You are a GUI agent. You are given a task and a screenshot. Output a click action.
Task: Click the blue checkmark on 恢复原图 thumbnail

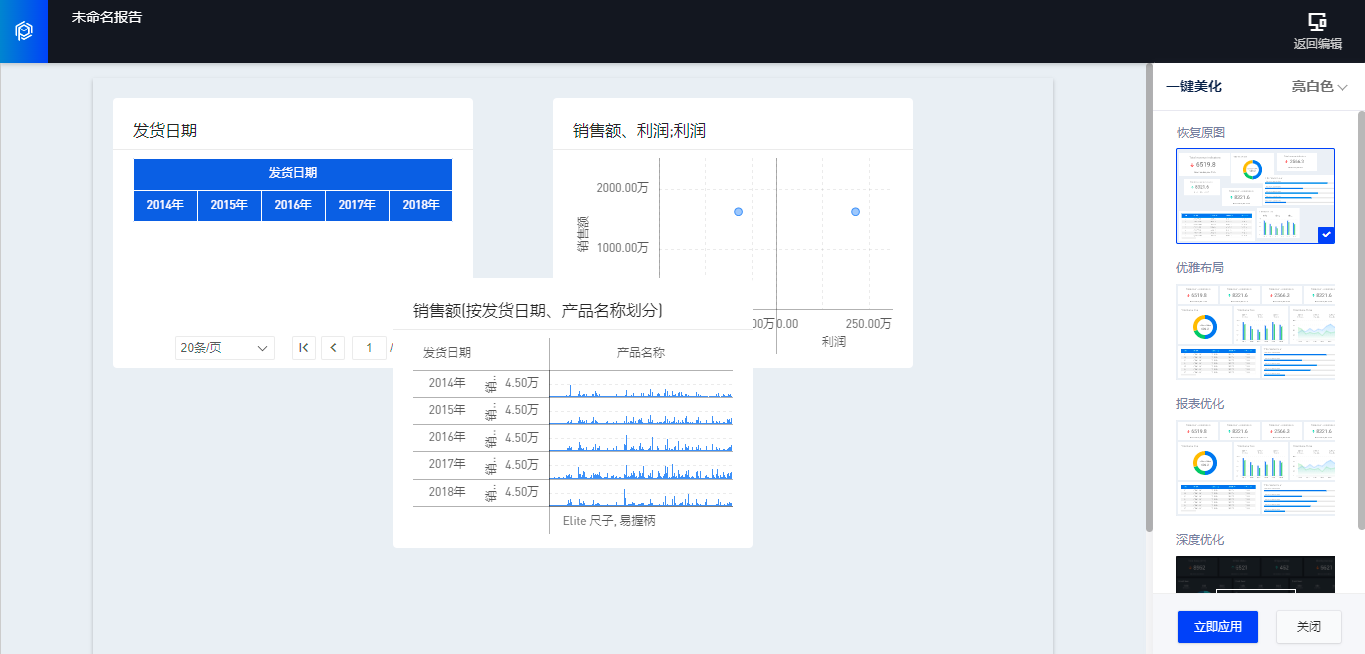coord(1325,235)
